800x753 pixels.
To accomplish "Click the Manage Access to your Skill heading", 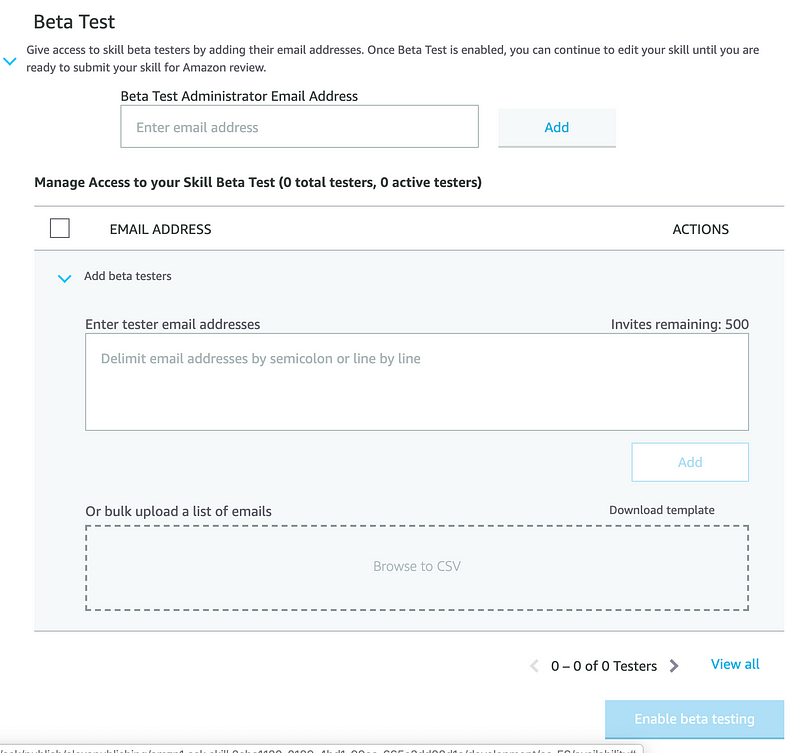I will pyautogui.click(x=257, y=182).
